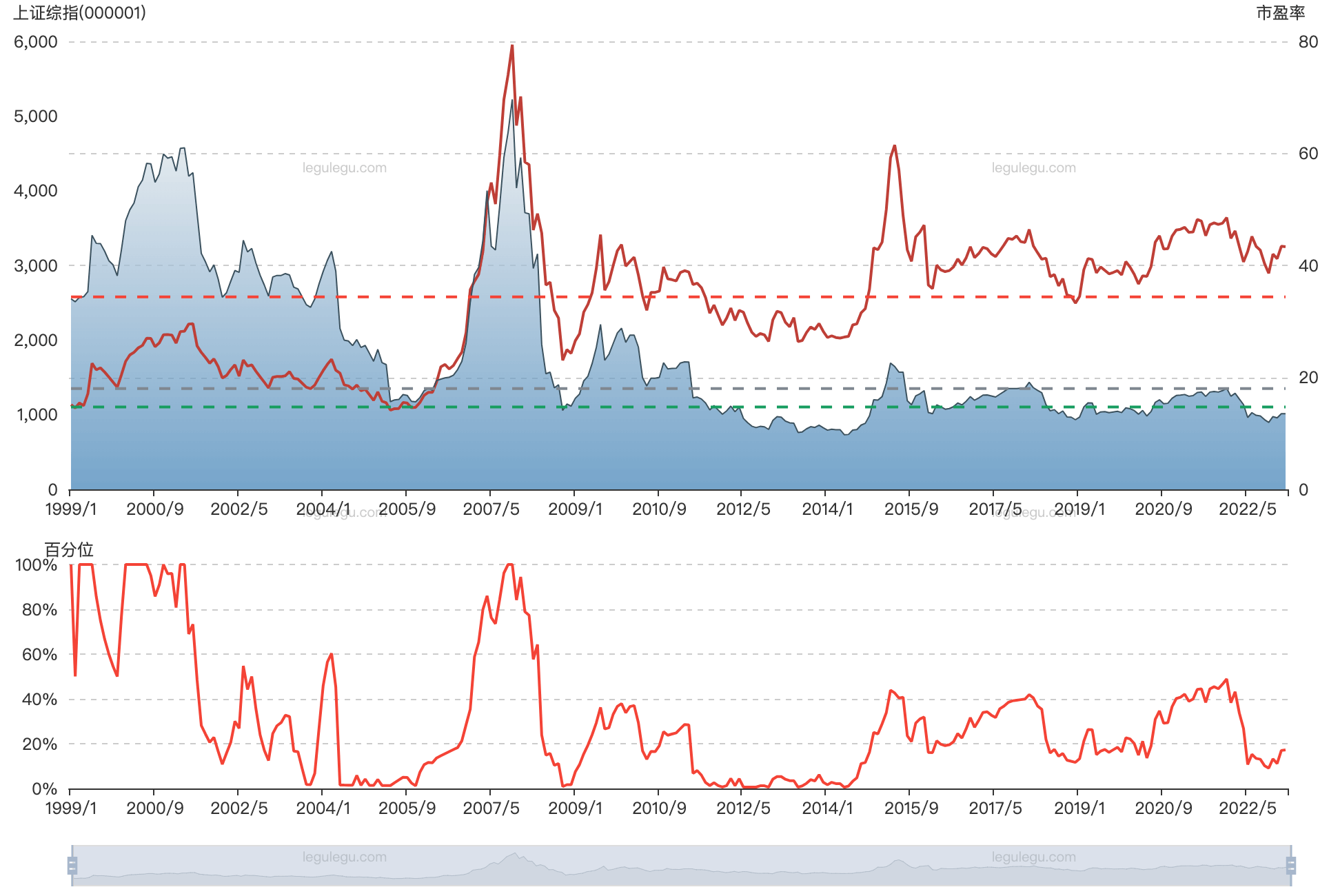Click the 2012/5 label on lower chart axis
This screenshot has width=1329, height=896.
click(742, 808)
